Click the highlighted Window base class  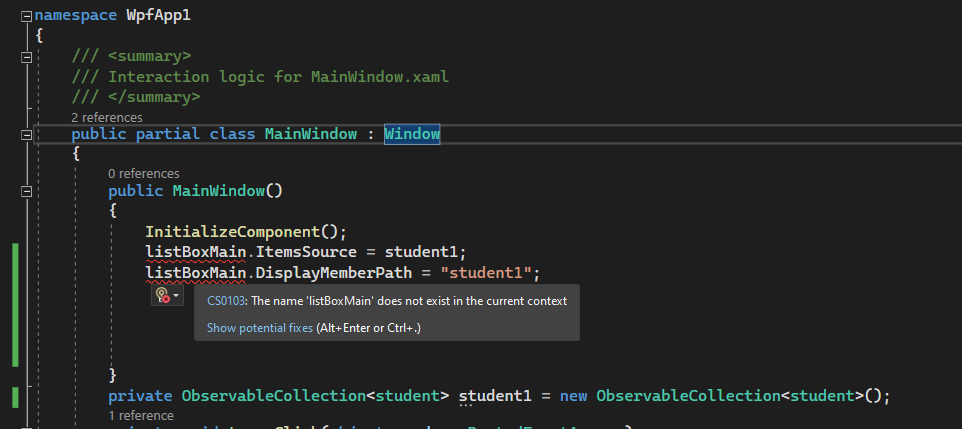coord(412,134)
